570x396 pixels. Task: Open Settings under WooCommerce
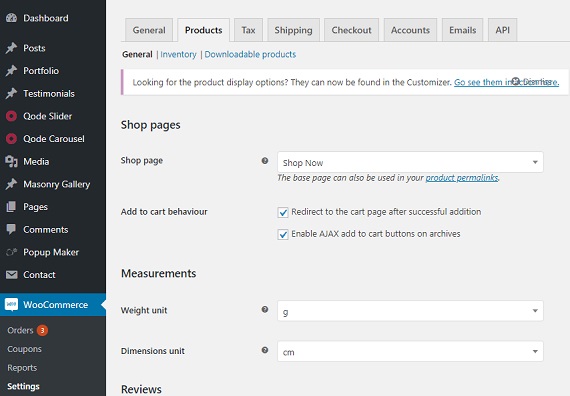(x=23, y=386)
